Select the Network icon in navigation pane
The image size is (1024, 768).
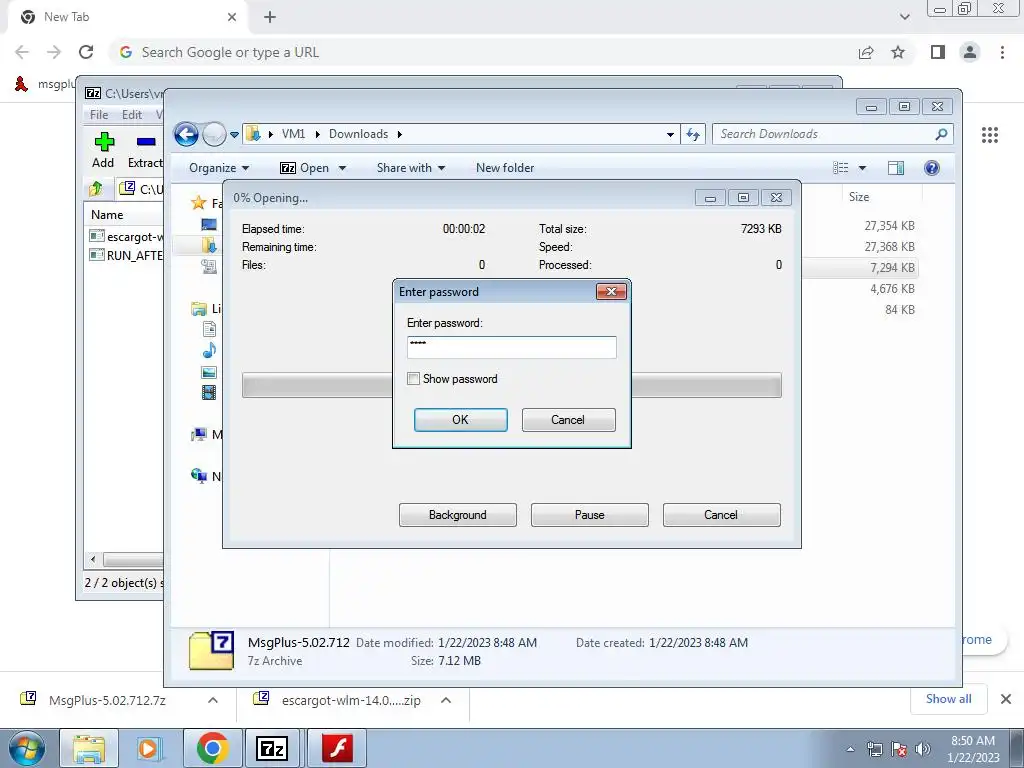tap(199, 476)
